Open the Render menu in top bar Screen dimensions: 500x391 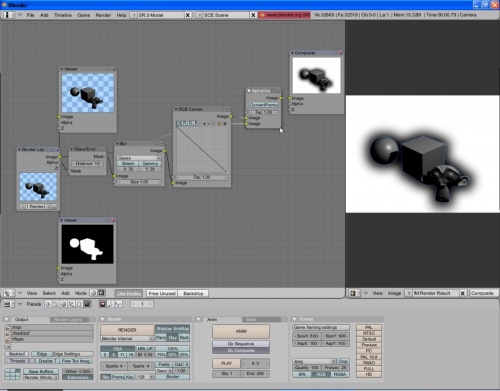(103, 15)
